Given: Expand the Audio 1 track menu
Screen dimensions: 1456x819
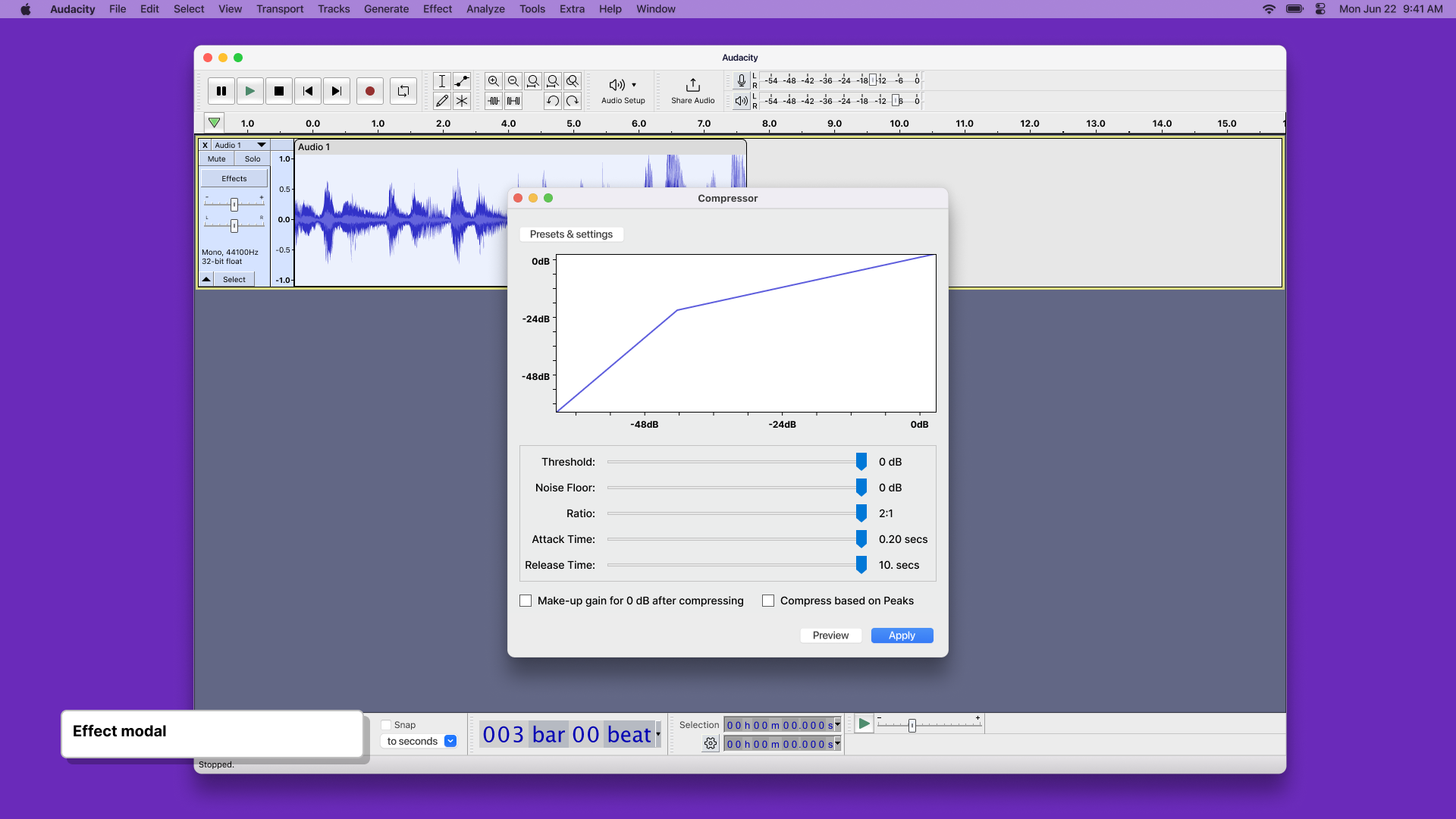Looking at the screenshot, I should tap(261, 145).
